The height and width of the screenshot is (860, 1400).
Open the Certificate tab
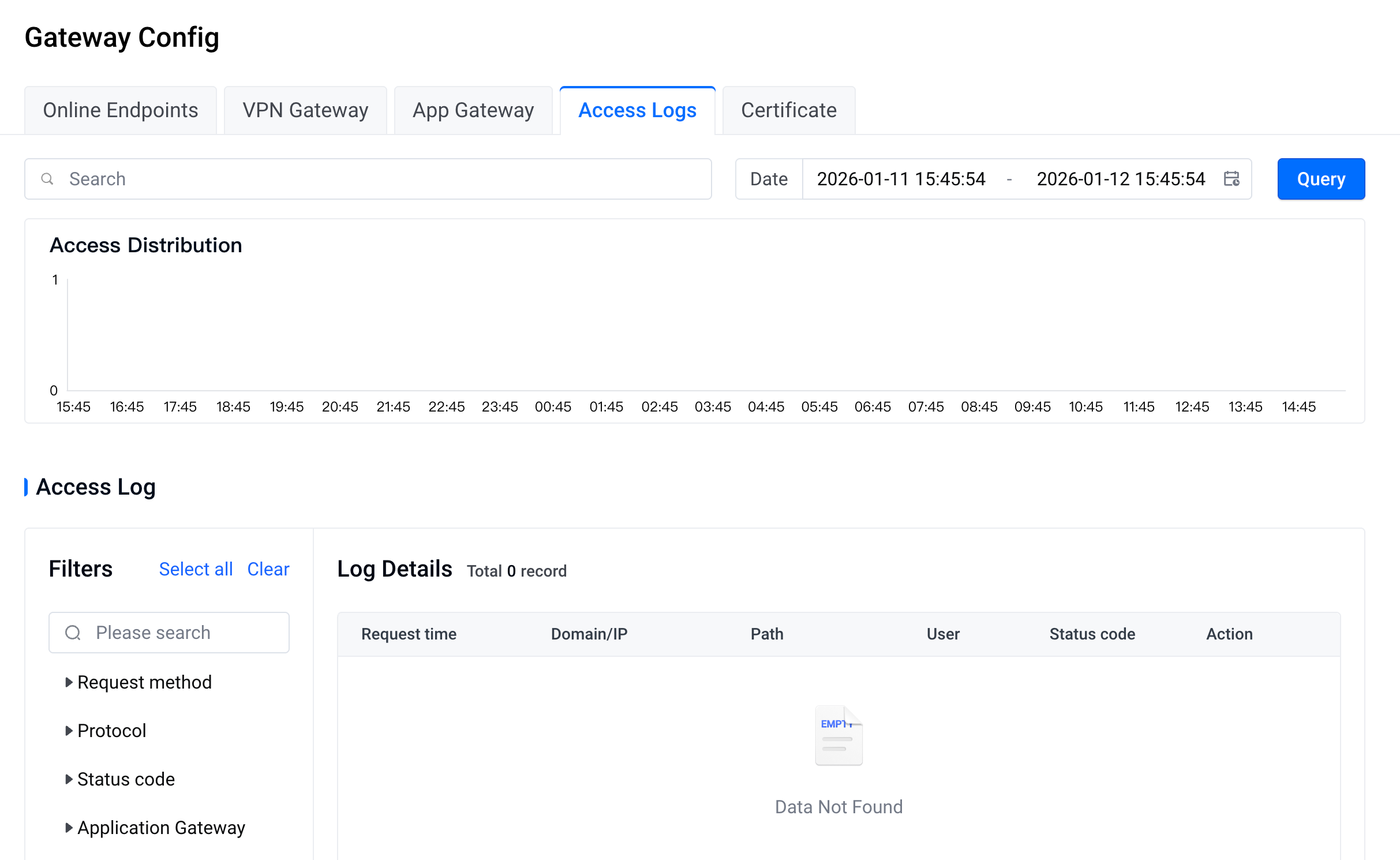coord(788,110)
